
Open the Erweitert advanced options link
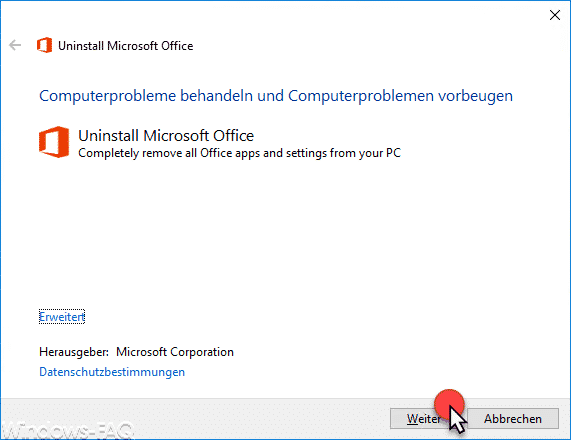(62, 317)
